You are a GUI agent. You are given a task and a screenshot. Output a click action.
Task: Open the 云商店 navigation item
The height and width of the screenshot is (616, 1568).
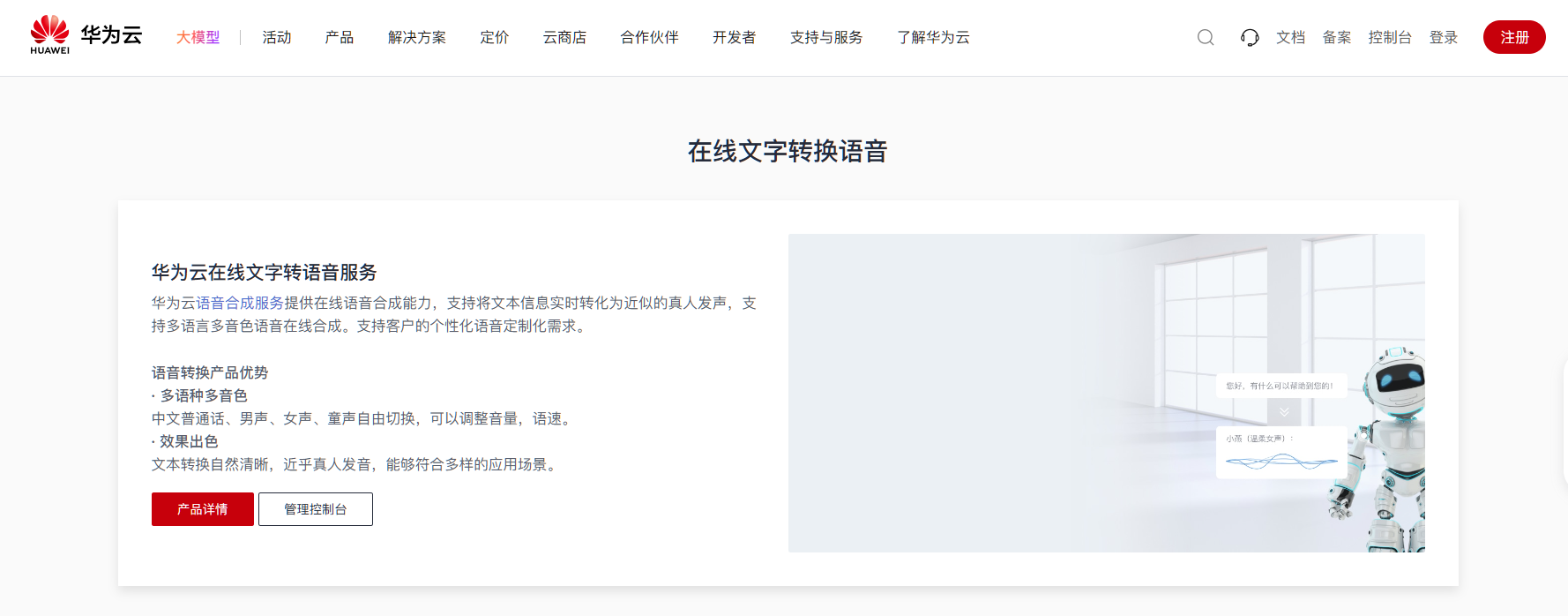[x=564, y=37]
